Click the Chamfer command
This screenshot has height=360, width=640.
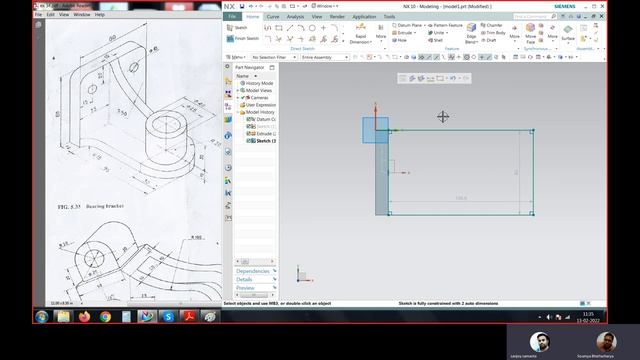pyautogui.click(x=491, y=25)
